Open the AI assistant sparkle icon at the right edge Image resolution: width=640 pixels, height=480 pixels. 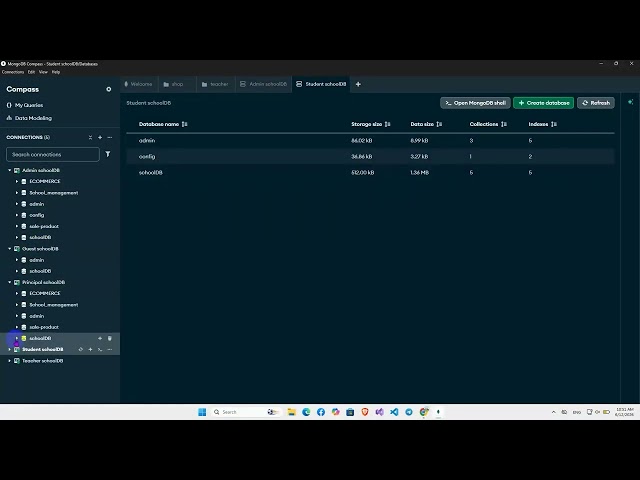[631, 102]
